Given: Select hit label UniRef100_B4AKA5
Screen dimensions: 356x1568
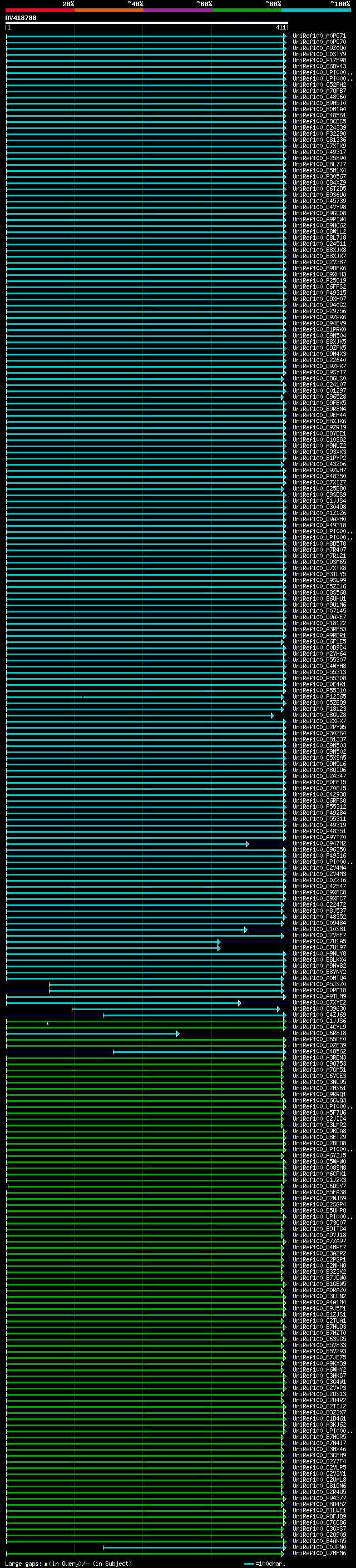Looking at the screenshot, I should (x=319, y=1541).
